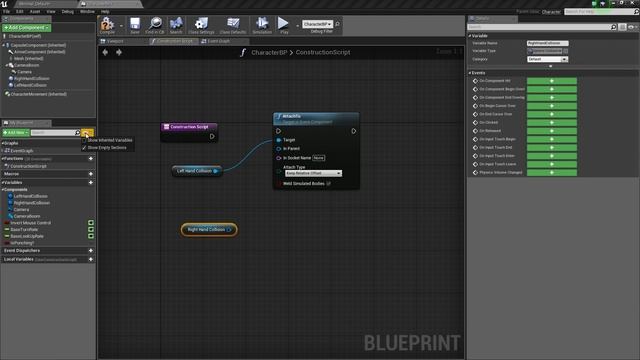Open Find in CB from toolbar
This screenshot has width=640, height=360.
(x=155, y=25)
